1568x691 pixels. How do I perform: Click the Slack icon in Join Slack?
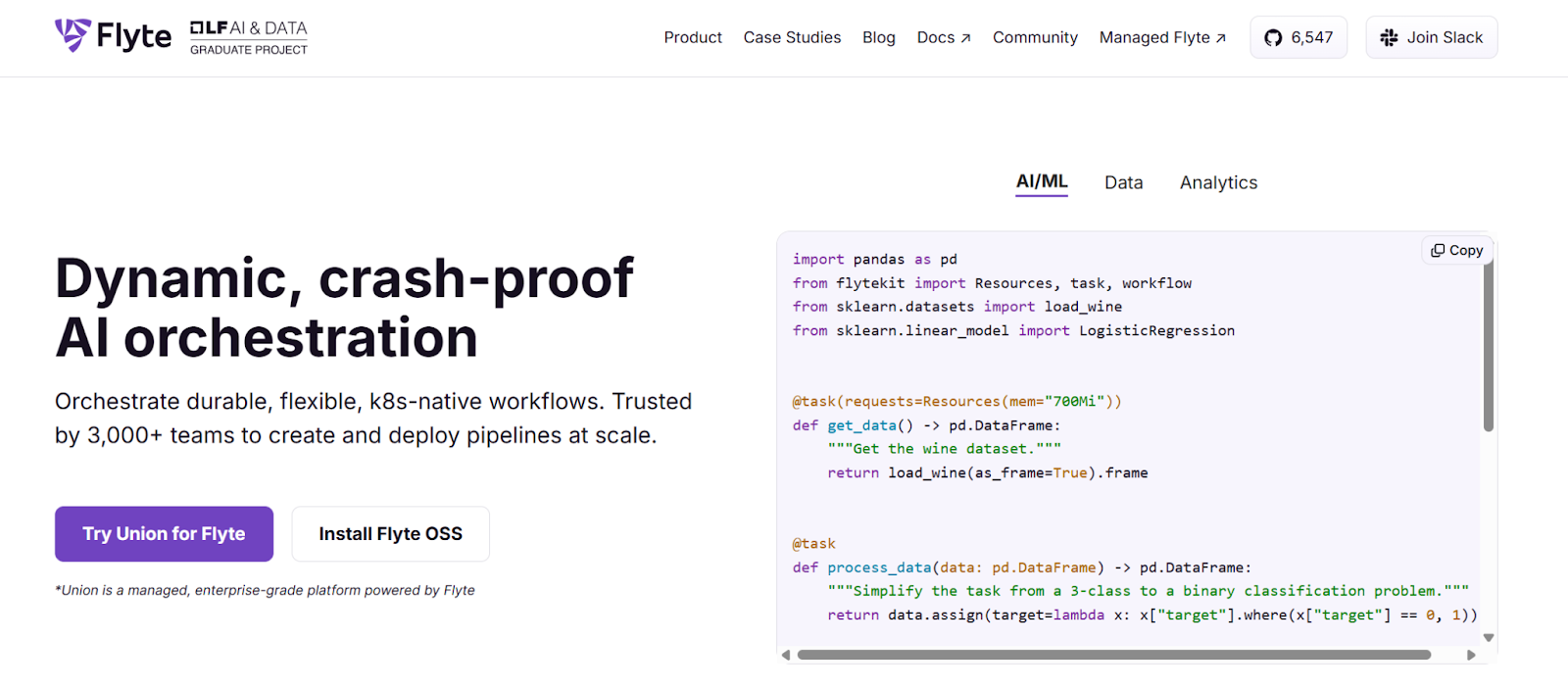(1389, 37)
